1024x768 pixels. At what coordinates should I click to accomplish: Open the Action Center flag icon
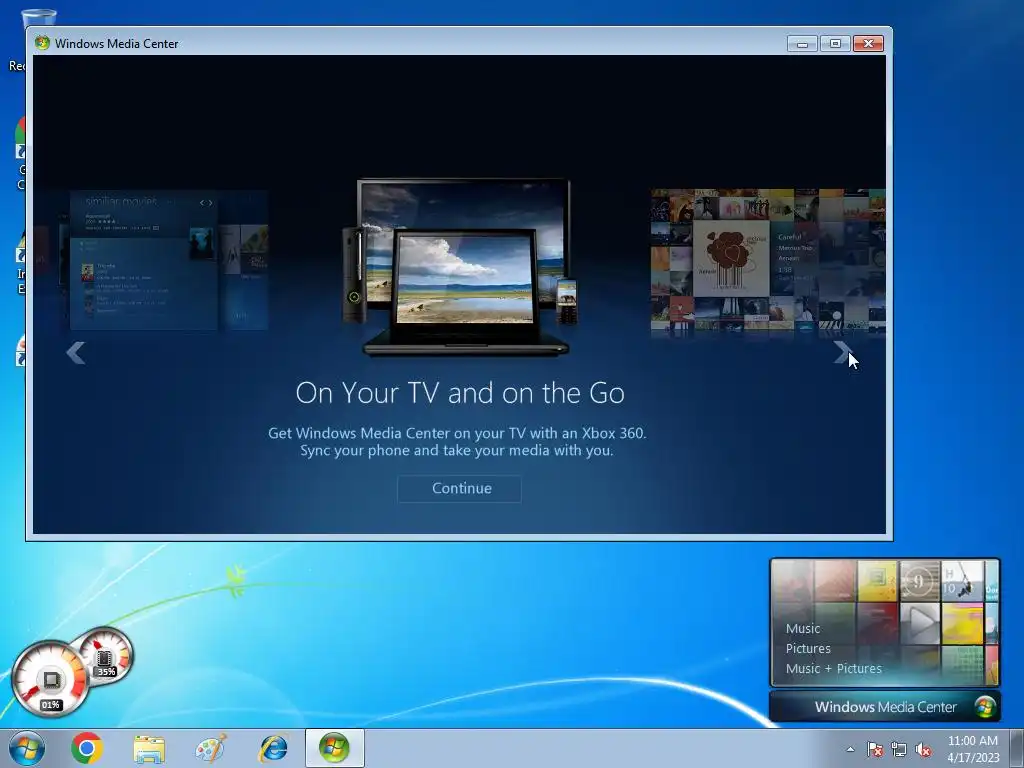[x=875, y=749]
